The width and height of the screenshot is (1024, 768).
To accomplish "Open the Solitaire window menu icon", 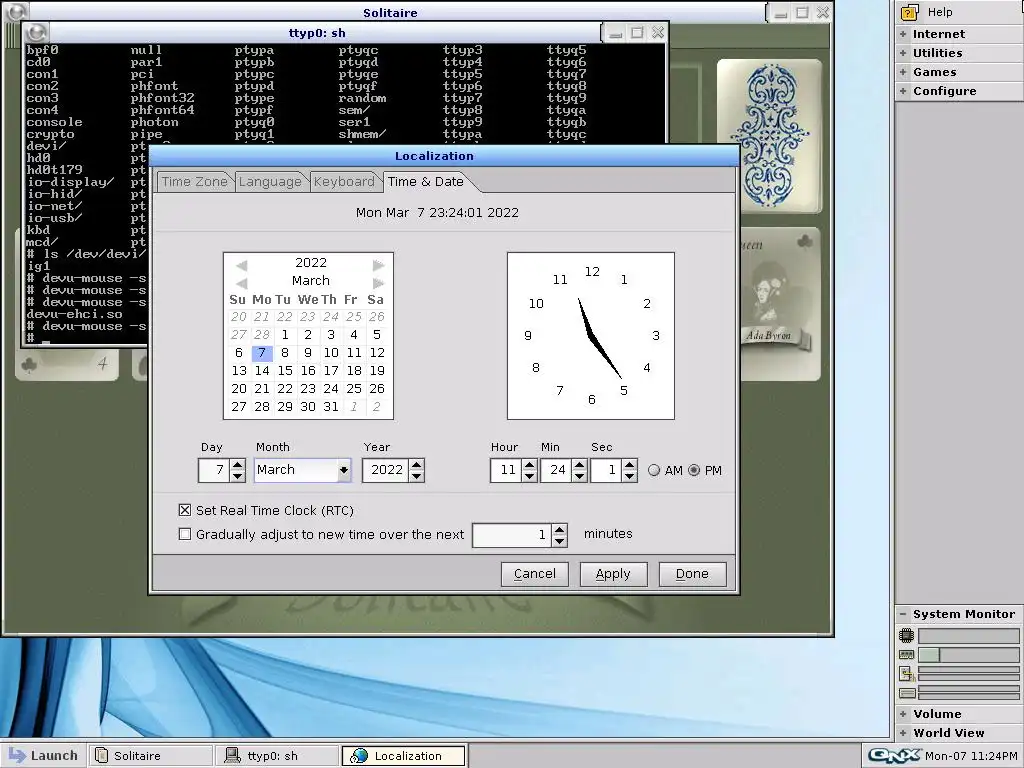I will click(x=16, y=11).
